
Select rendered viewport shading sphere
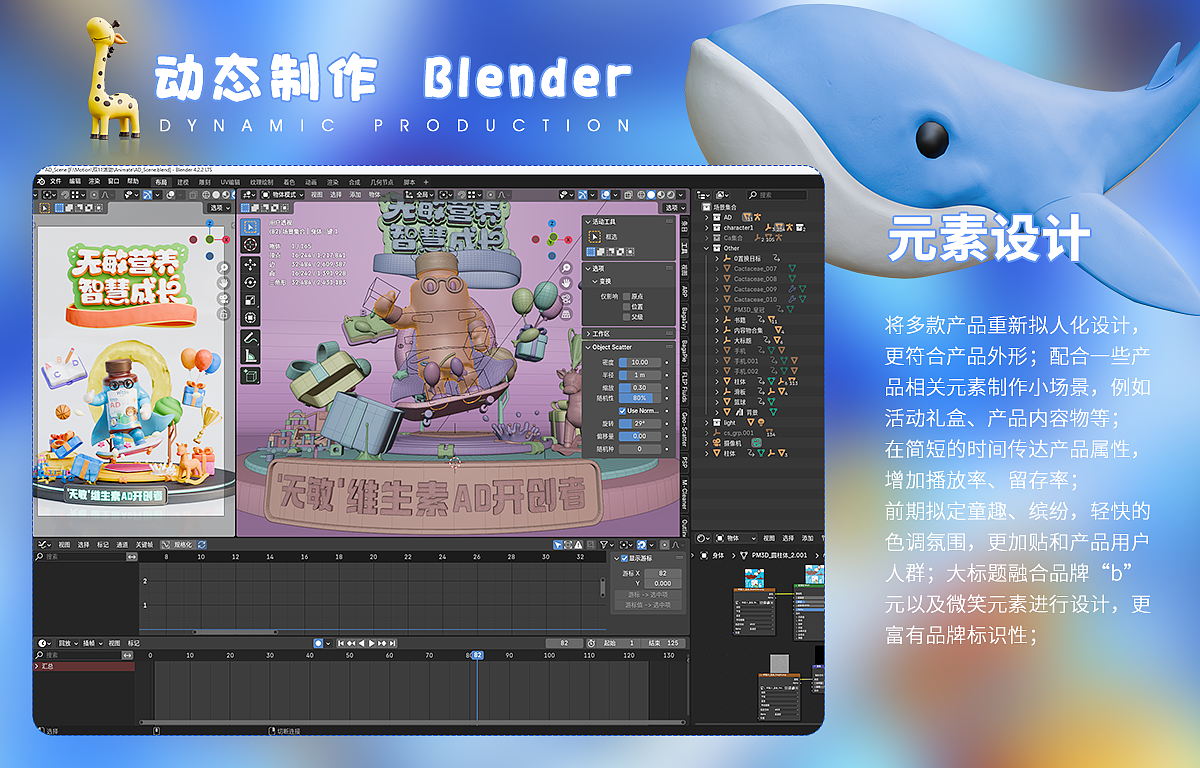tap(671, 195)
